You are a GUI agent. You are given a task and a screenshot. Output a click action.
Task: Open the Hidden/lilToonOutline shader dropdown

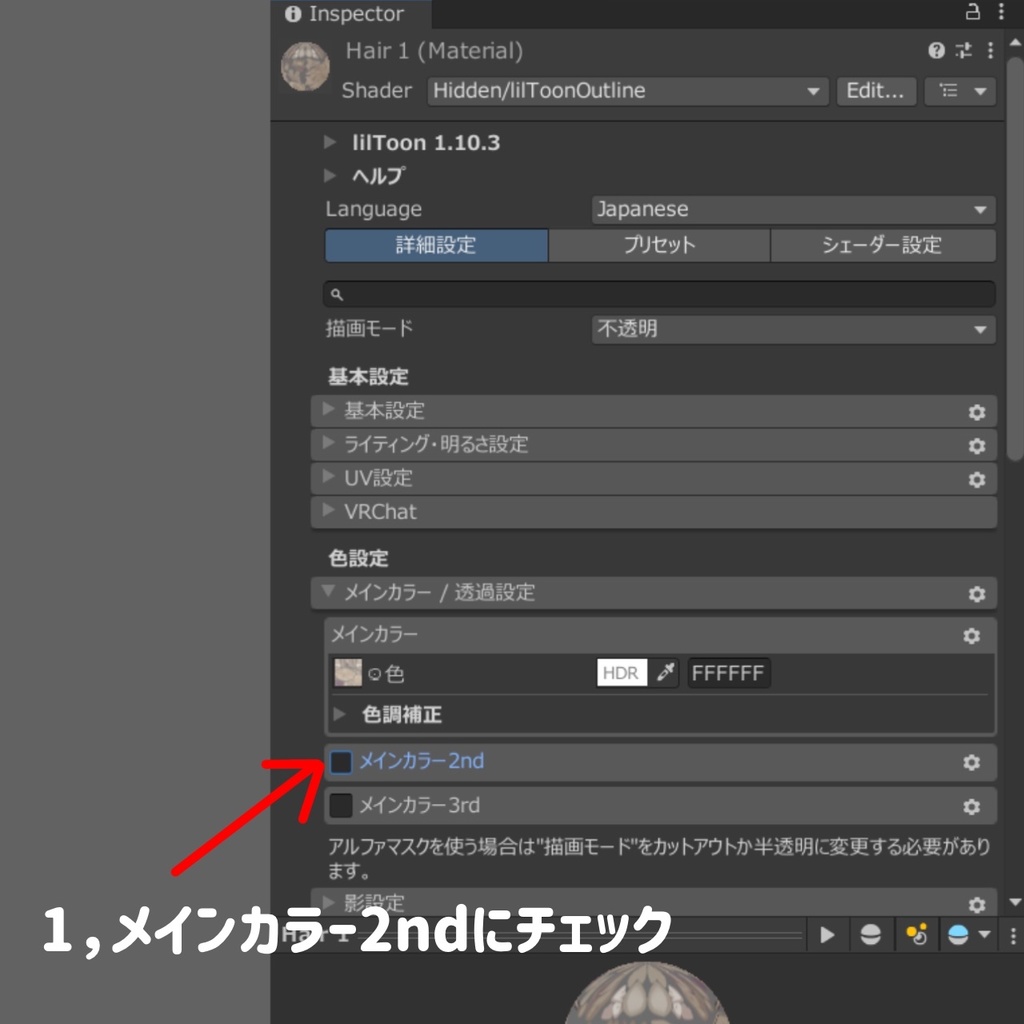627,91
